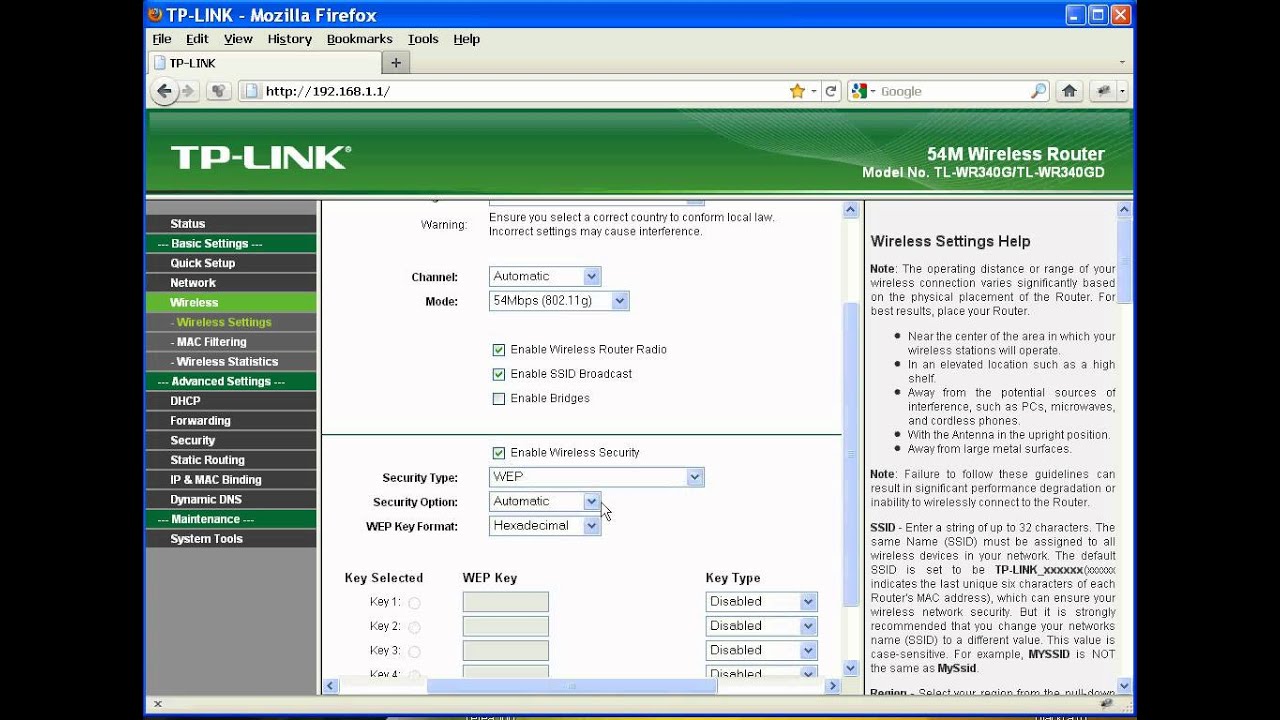
Task: Open the Tools menu
Action: (x=423, y=39)
